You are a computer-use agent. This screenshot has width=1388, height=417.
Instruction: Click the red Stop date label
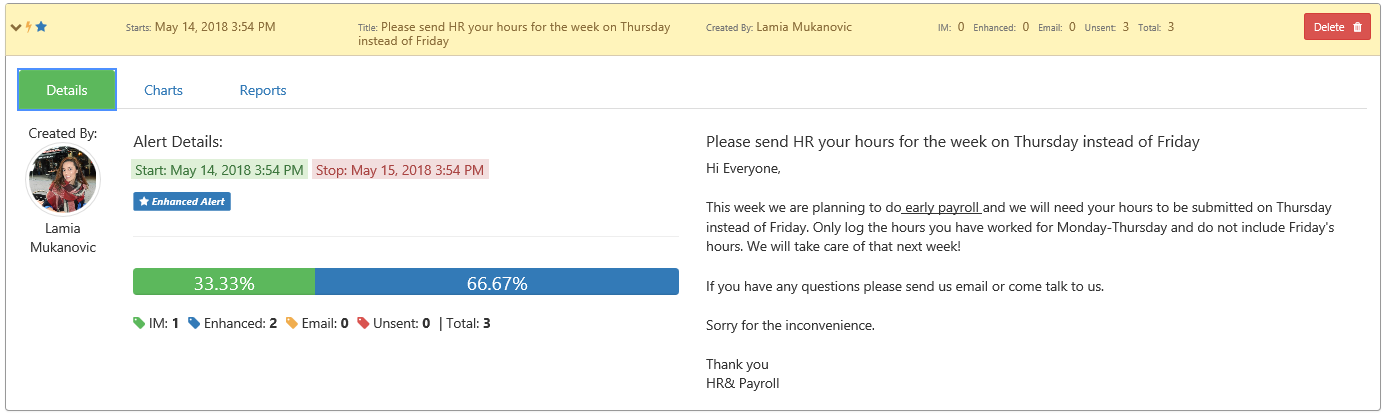400,170
